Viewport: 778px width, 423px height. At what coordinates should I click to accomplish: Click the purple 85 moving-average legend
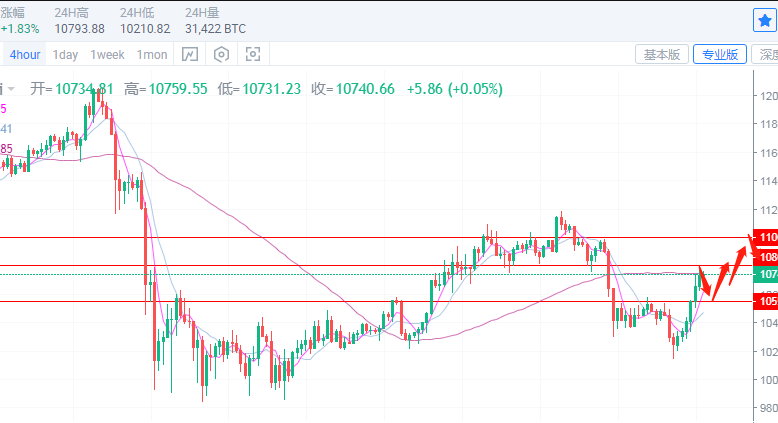(x=6, y=149)
